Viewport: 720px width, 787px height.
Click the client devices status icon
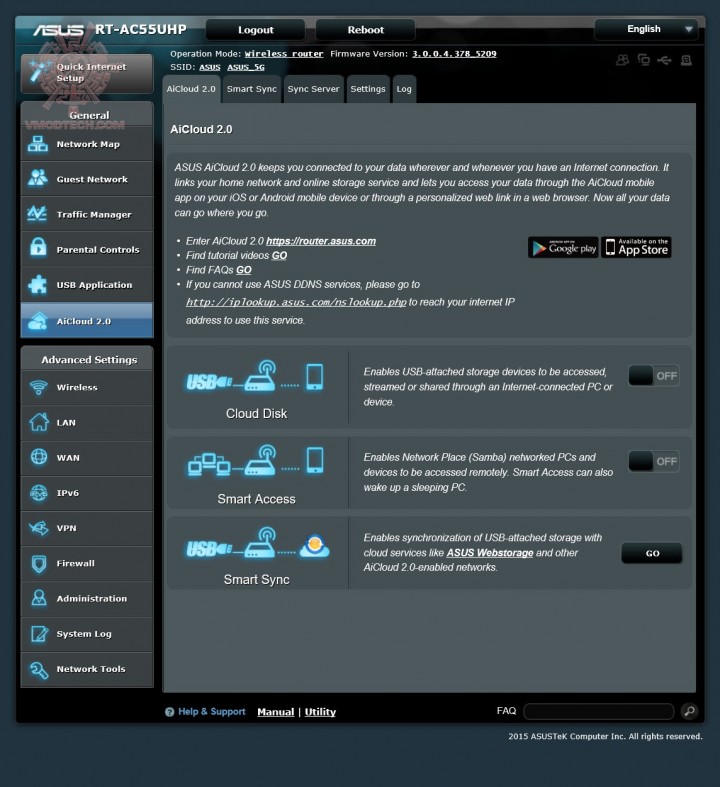(x=644, y=60)
